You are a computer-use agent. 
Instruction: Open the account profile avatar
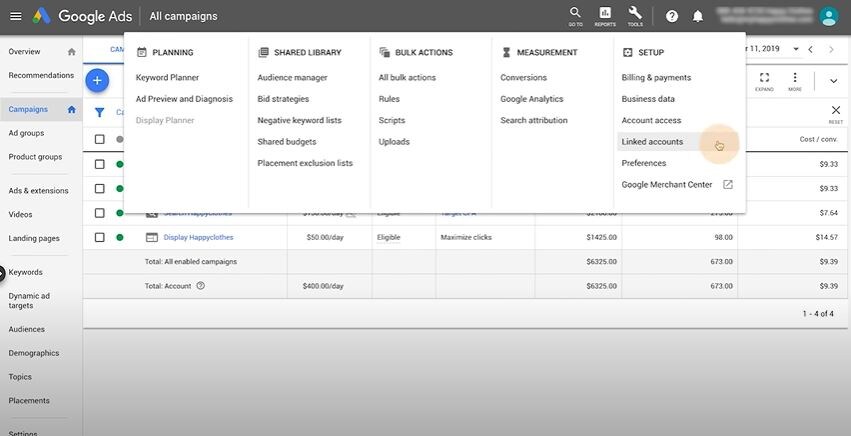(829, 16)
